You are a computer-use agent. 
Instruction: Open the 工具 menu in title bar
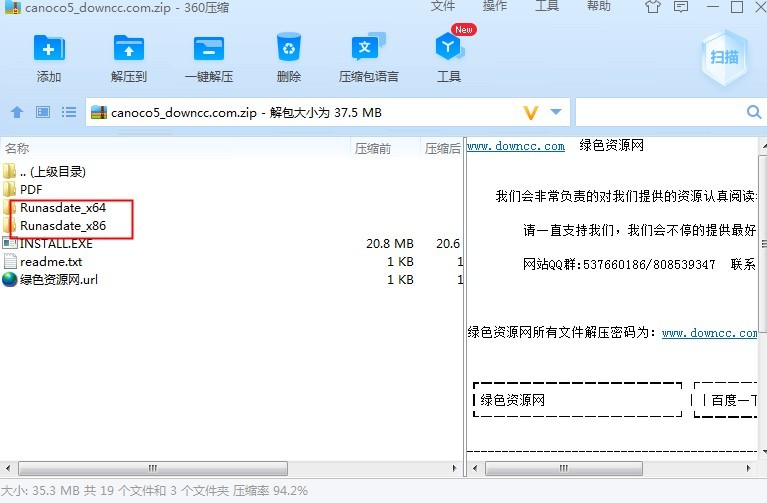tap(546, 6)
